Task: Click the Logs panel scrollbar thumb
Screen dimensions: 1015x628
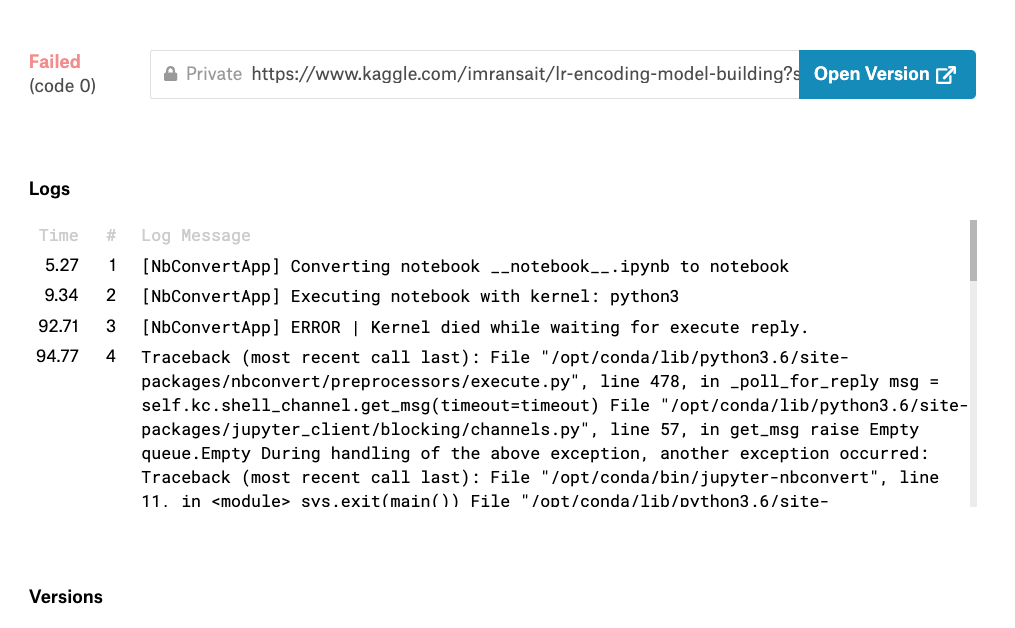Action: coord(973,251)
